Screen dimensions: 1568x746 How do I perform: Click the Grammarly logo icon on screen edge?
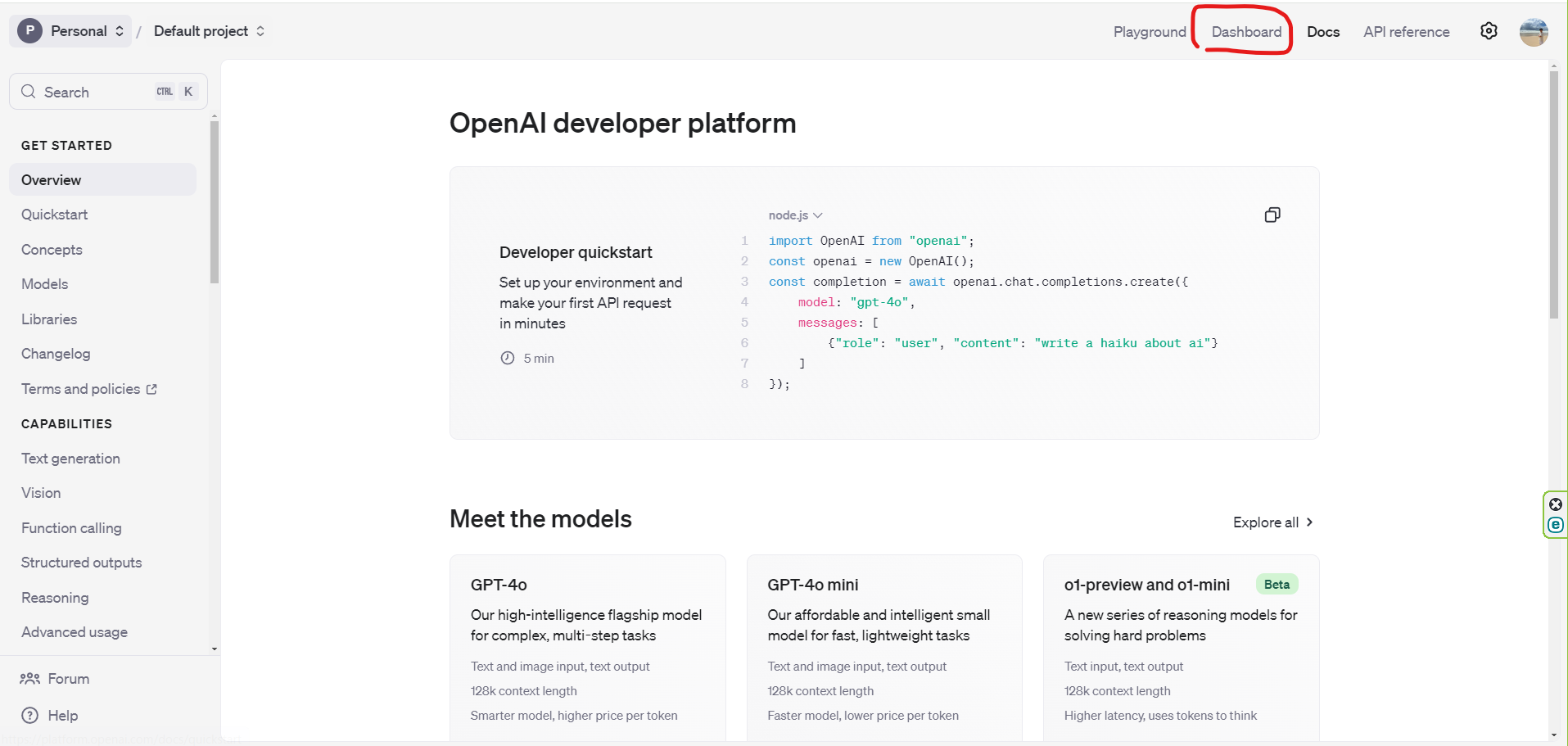(x=1555, y=527)
